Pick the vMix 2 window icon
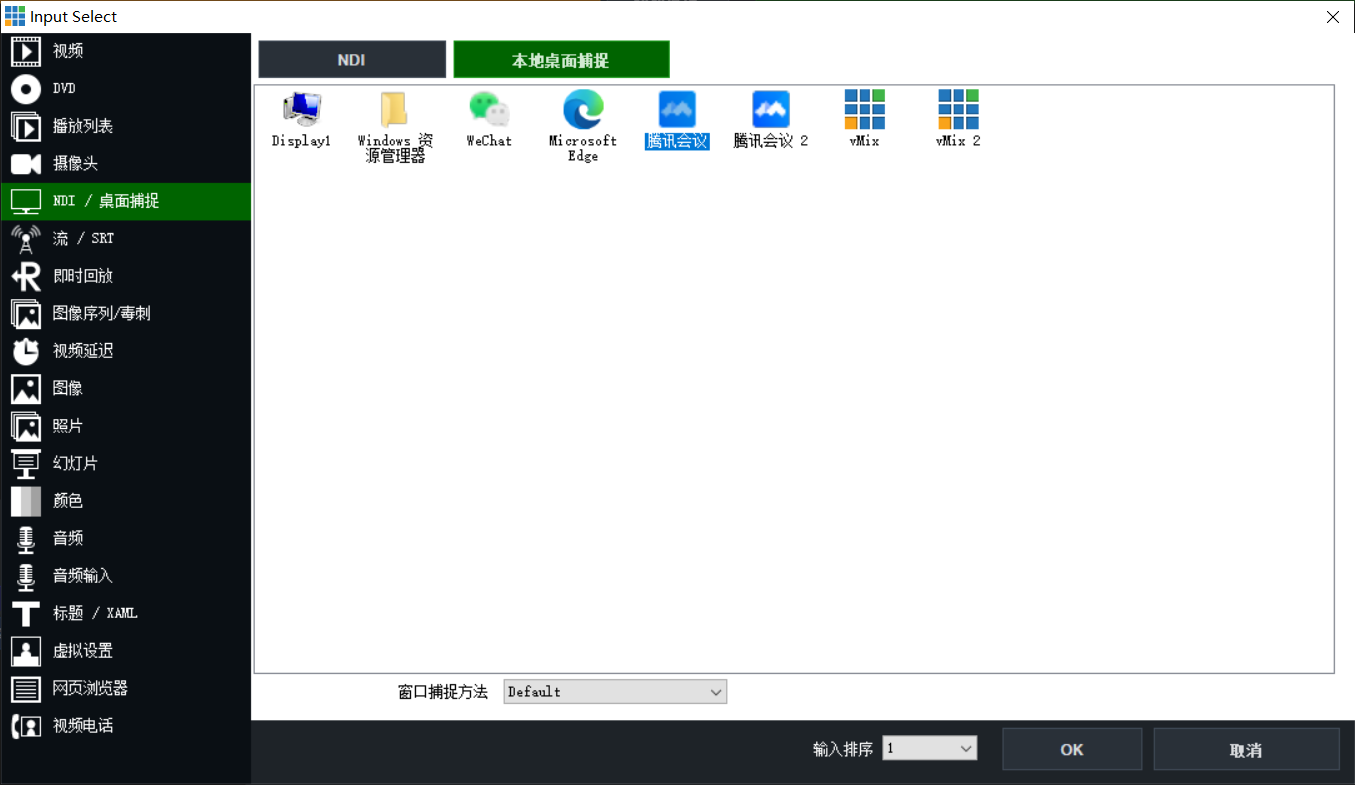This screenshot has width=1355, height=785. [958, 109]
